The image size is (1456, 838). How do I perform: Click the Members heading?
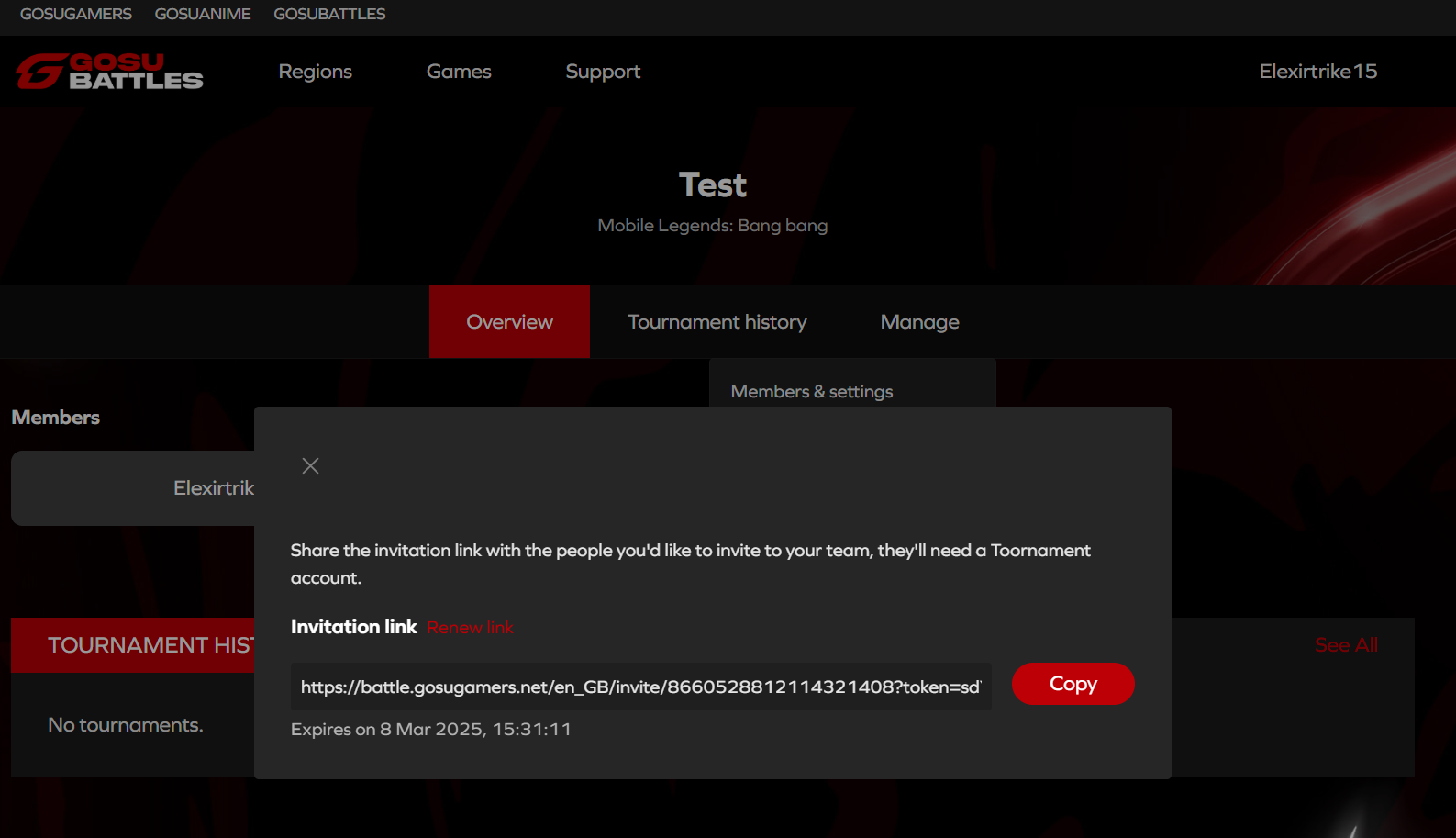point(56,418)
